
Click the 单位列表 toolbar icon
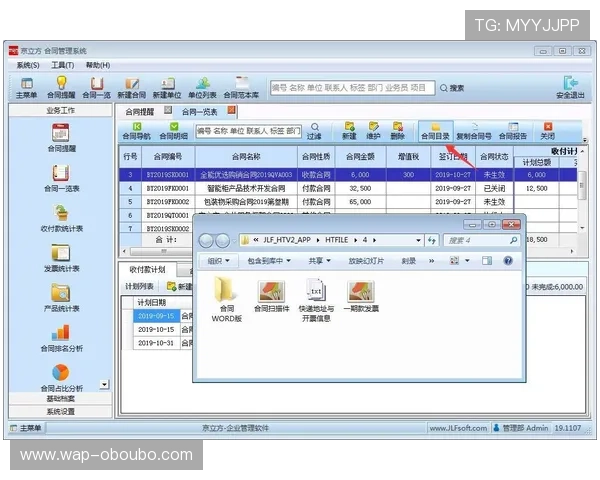[203, 87]
